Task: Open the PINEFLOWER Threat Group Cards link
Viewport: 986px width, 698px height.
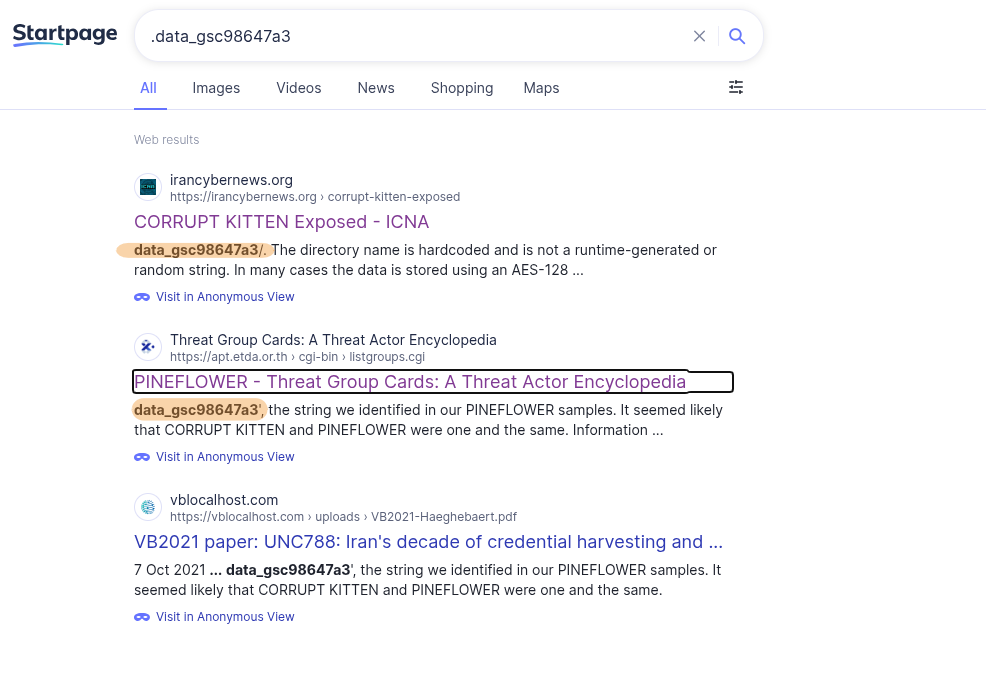Action: click(410, 382)
